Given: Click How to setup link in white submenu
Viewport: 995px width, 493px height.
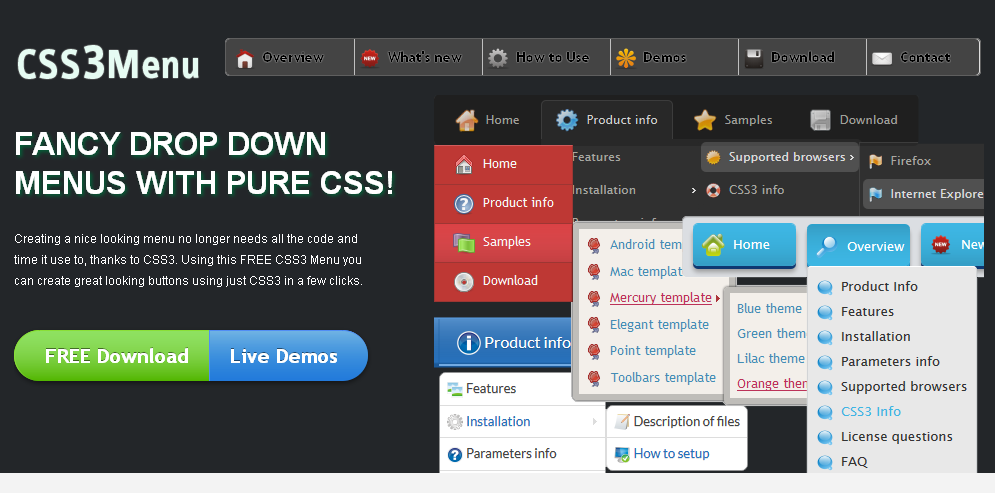Looking at the screenshot, I should 671,454.
